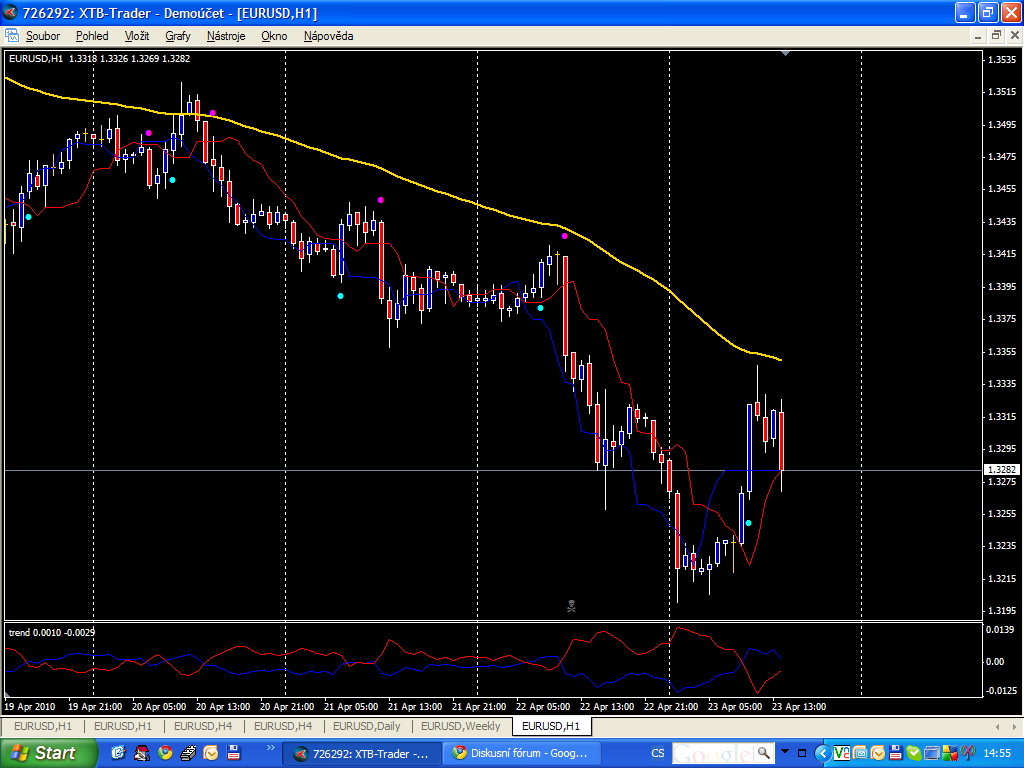Switch to the EURUSD,Daily chart tab
The width and height of the screenshot is (1024, 768).
366,726
